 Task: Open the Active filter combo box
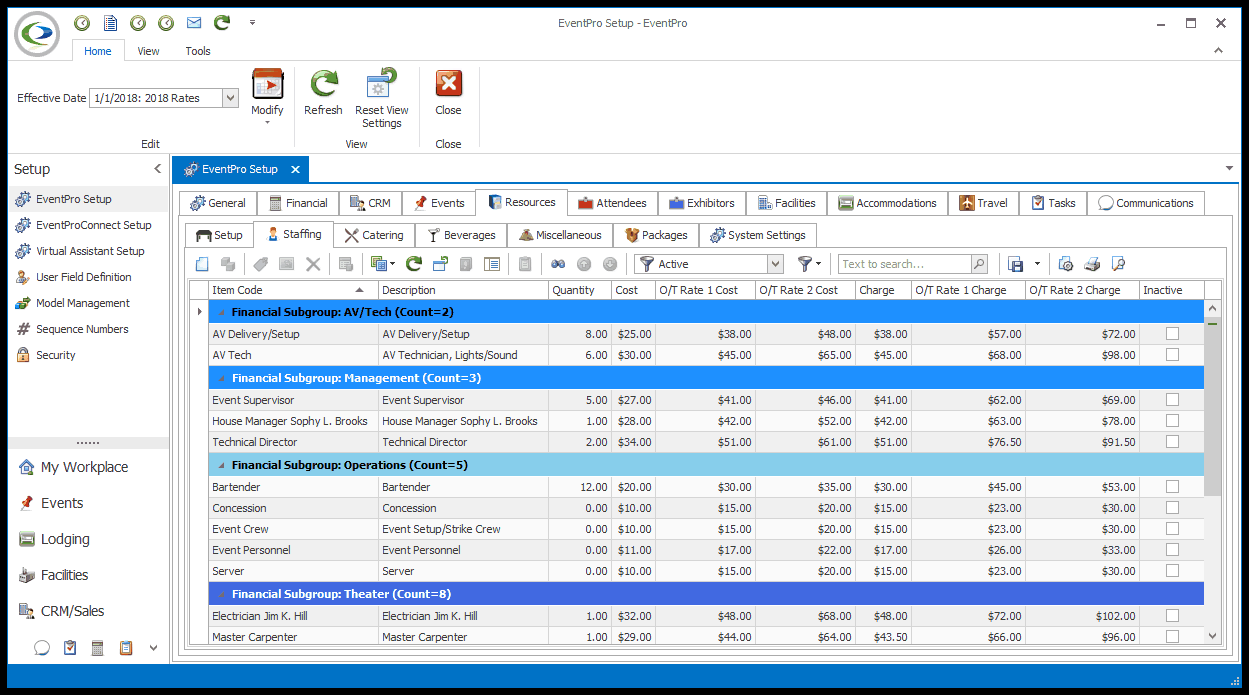(x=775, y=264)
